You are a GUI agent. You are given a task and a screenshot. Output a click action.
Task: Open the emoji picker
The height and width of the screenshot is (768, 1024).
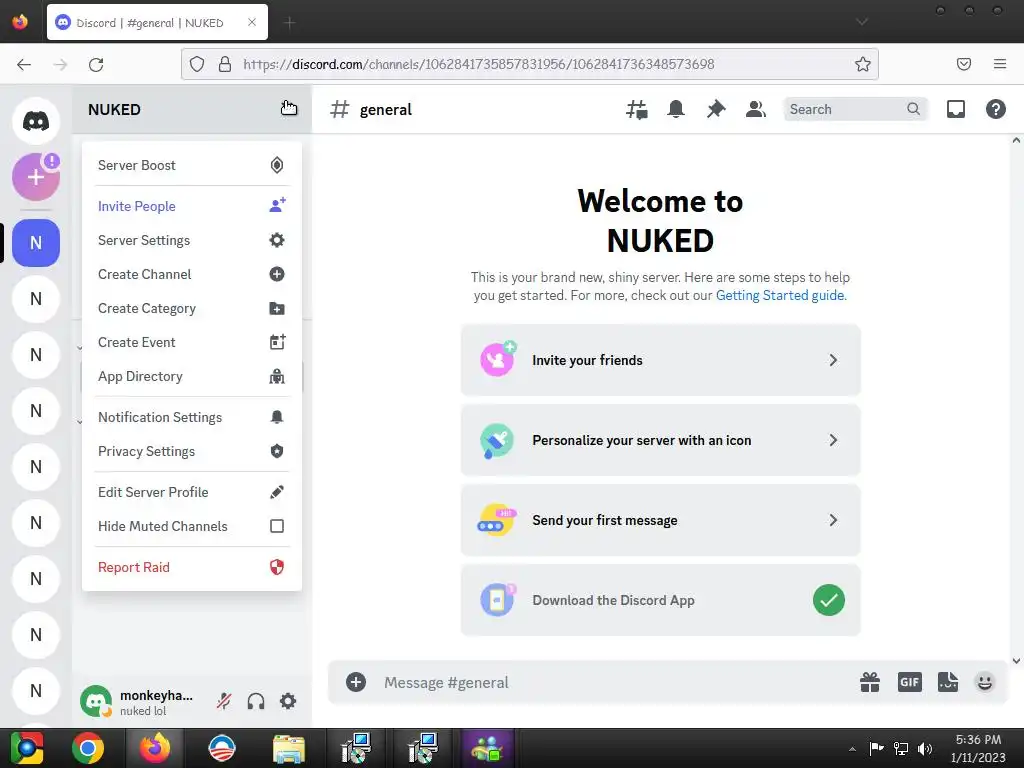coord(985,682)
